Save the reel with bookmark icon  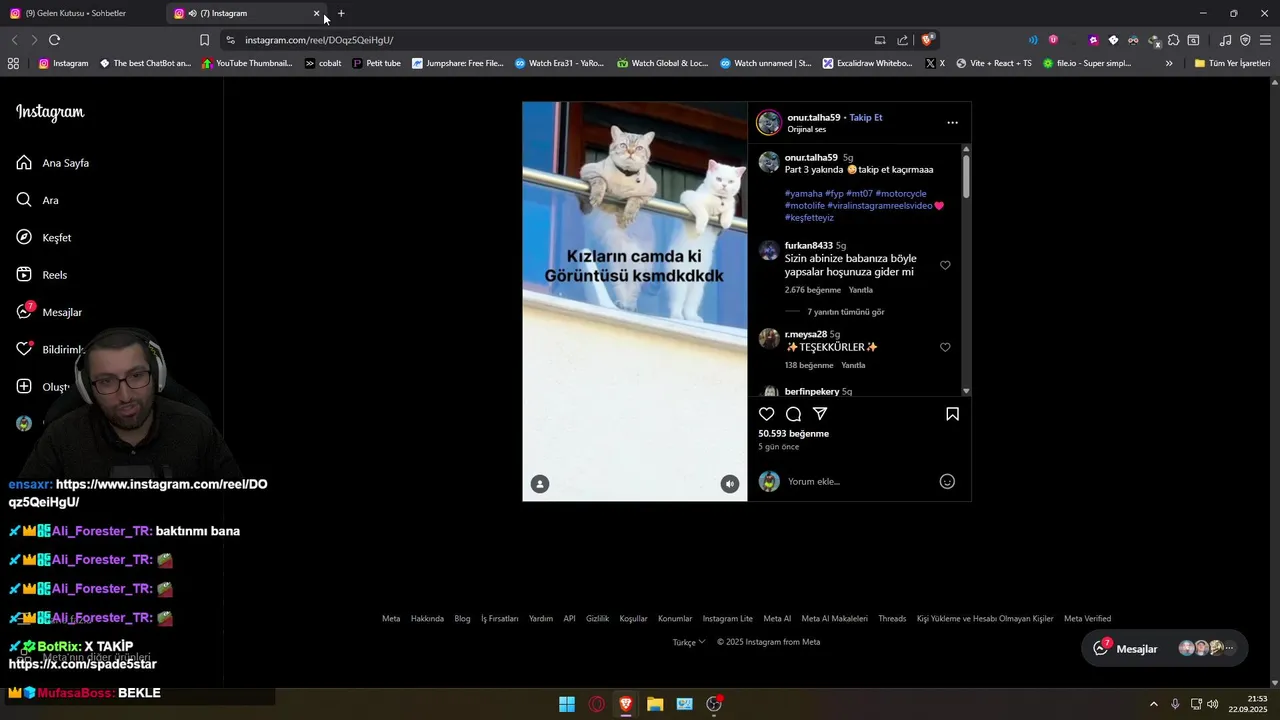pos(952,414)
